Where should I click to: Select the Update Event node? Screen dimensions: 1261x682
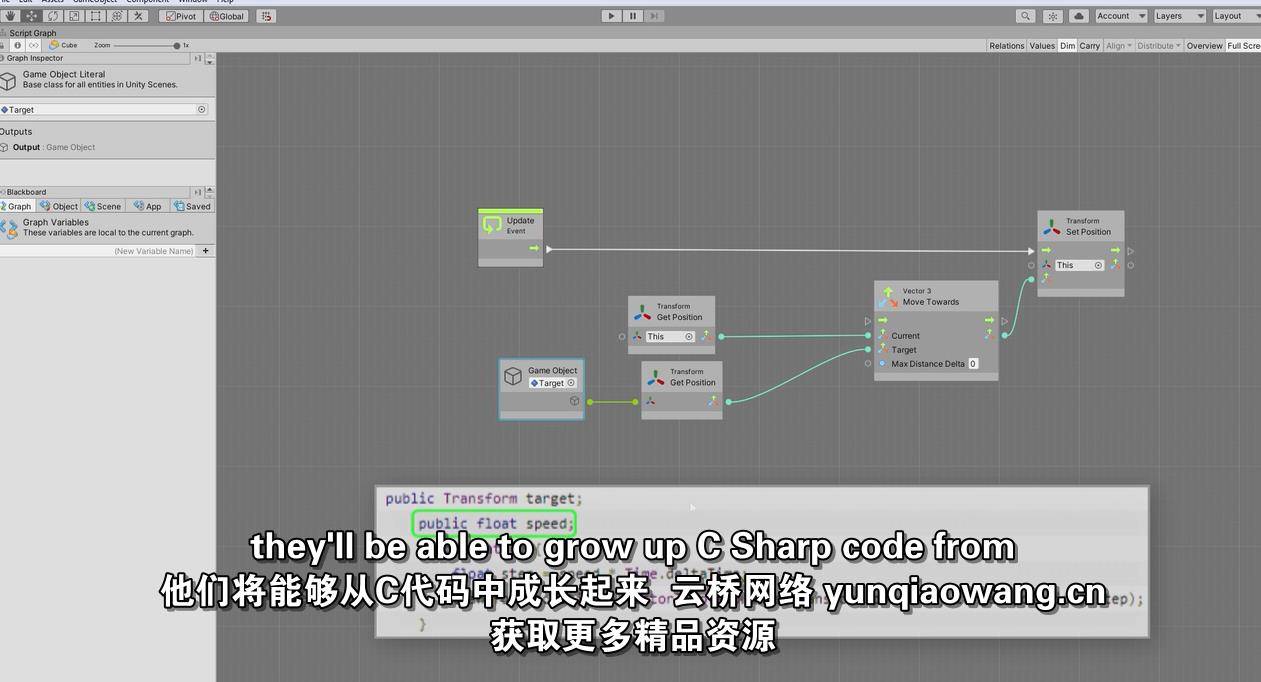[510, 238]
